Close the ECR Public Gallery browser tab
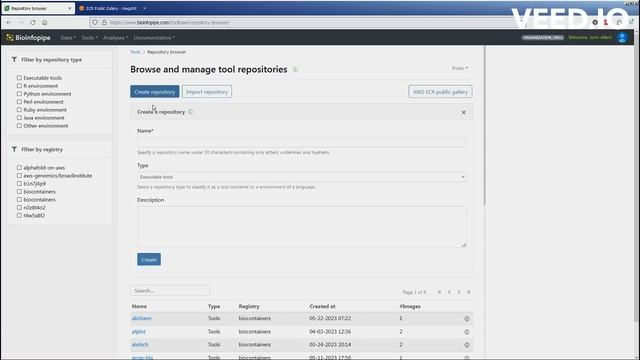The height and width of the screenshot is (360, 640). [144, 8]
